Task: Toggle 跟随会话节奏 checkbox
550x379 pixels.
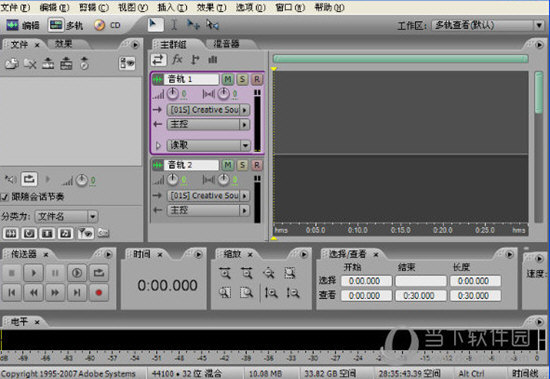Action: click(x=5, y=197)
